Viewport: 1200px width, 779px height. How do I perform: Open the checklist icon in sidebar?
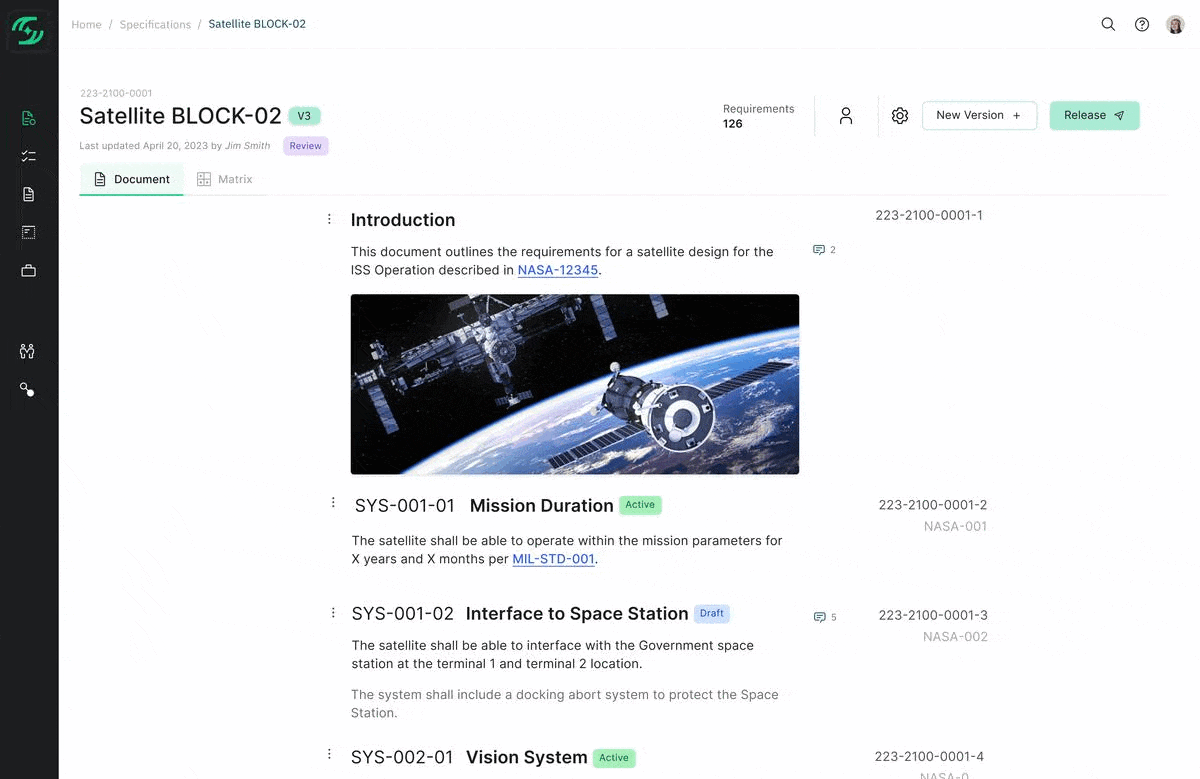[x=28, y=156]
